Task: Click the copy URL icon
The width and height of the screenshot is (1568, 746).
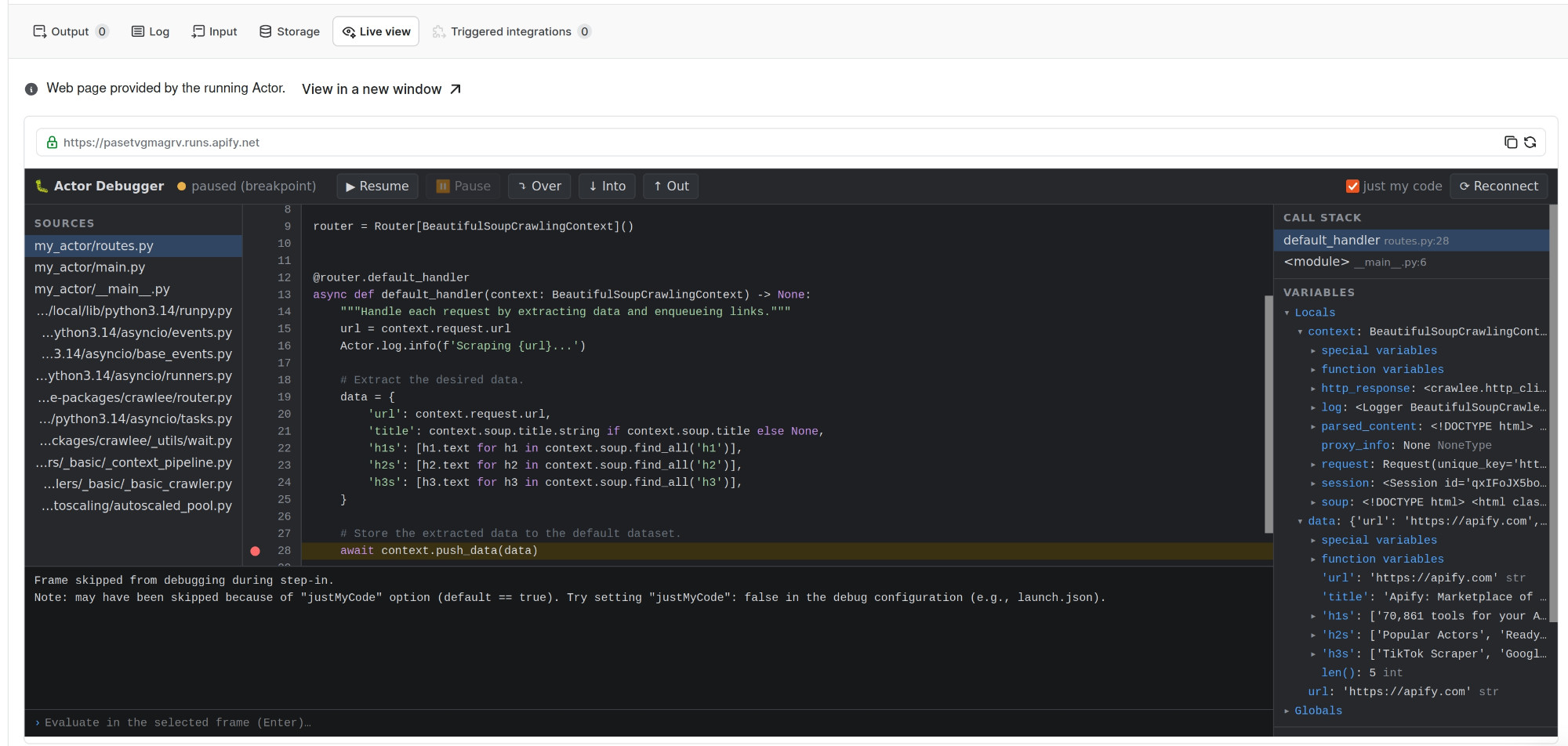Action: coord(1511,142)
